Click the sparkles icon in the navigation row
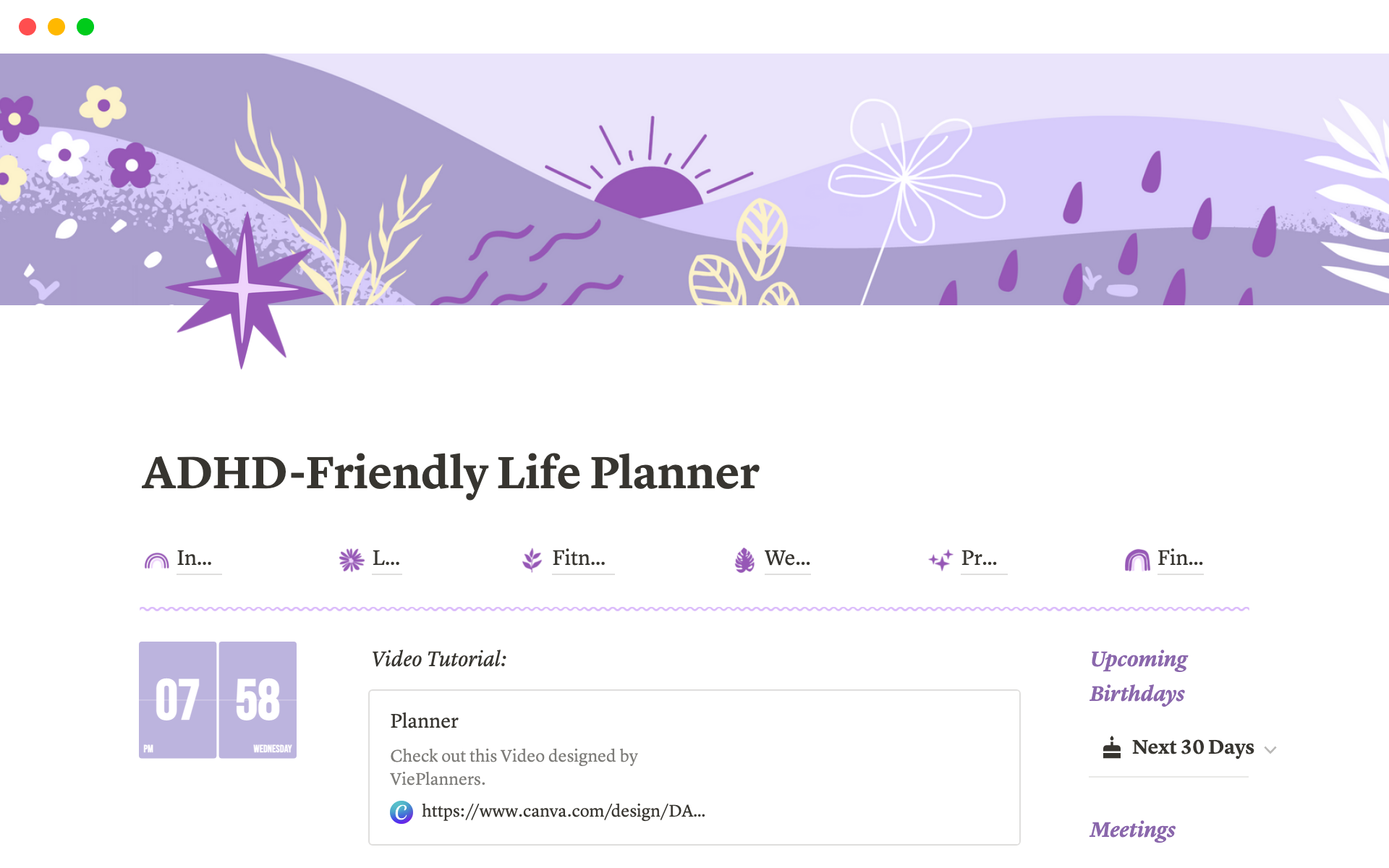 click(940, 559)
